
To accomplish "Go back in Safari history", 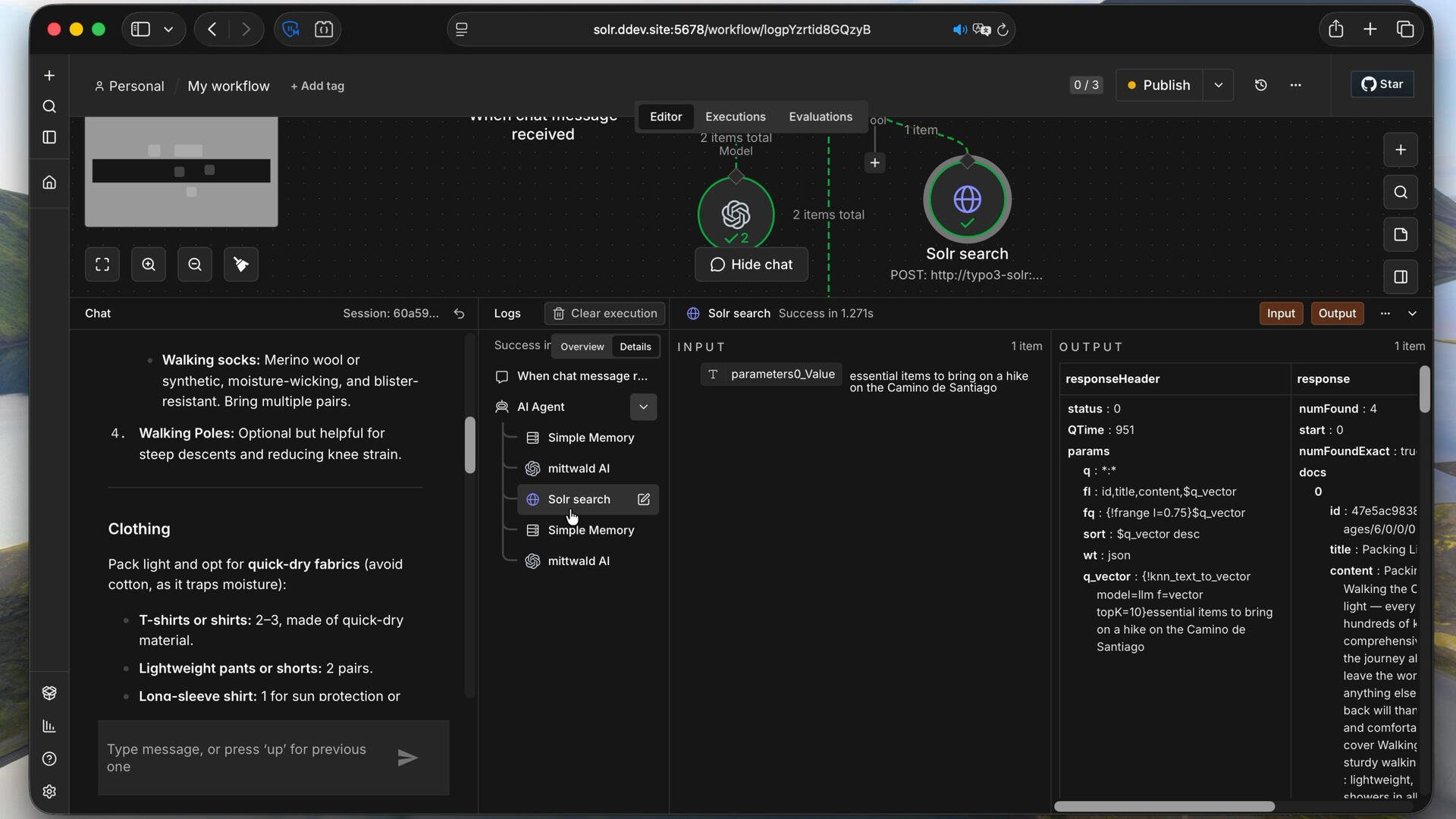I will pos(212,30).
